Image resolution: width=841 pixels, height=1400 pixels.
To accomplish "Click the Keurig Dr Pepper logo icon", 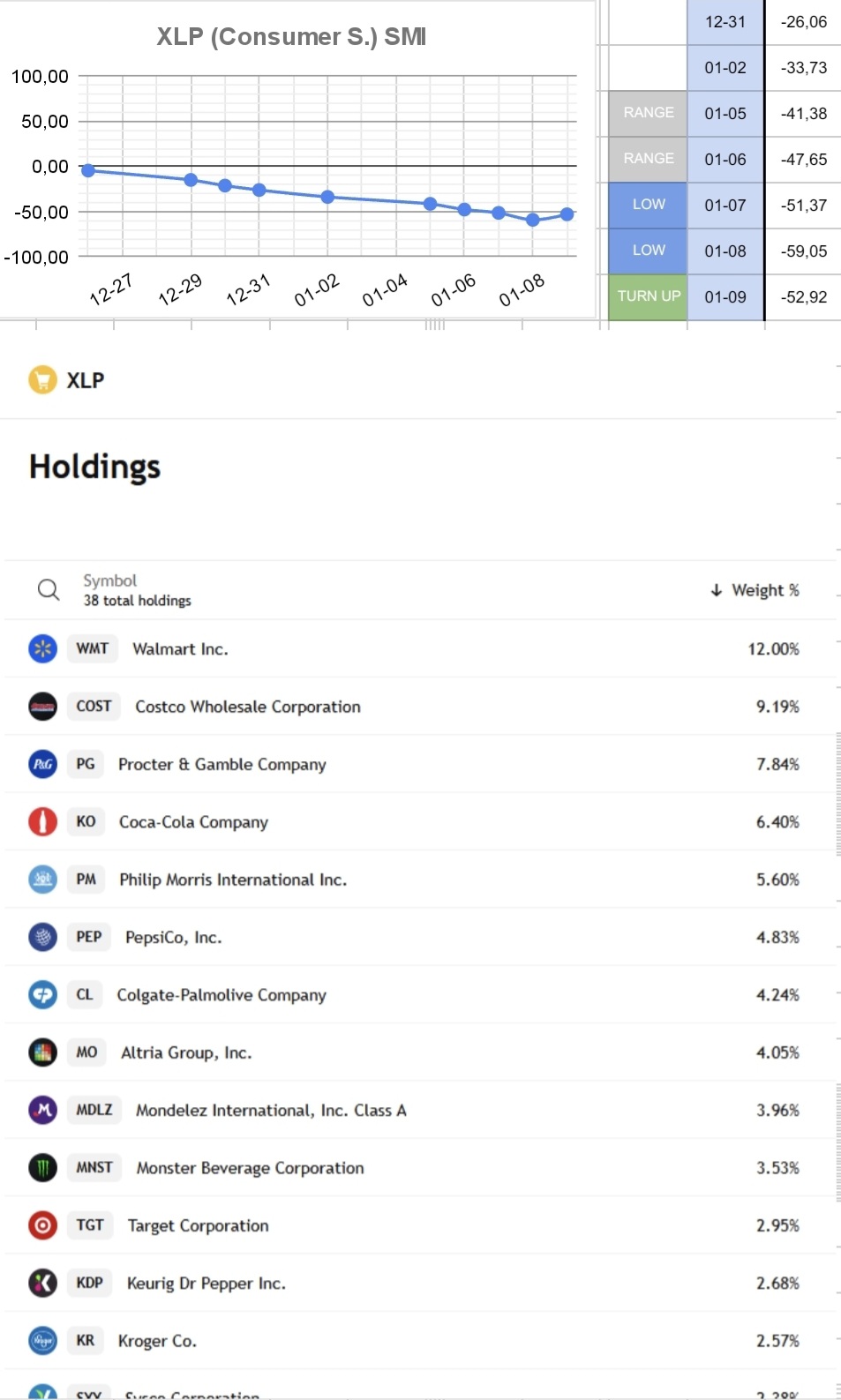I will (42, 1283).
